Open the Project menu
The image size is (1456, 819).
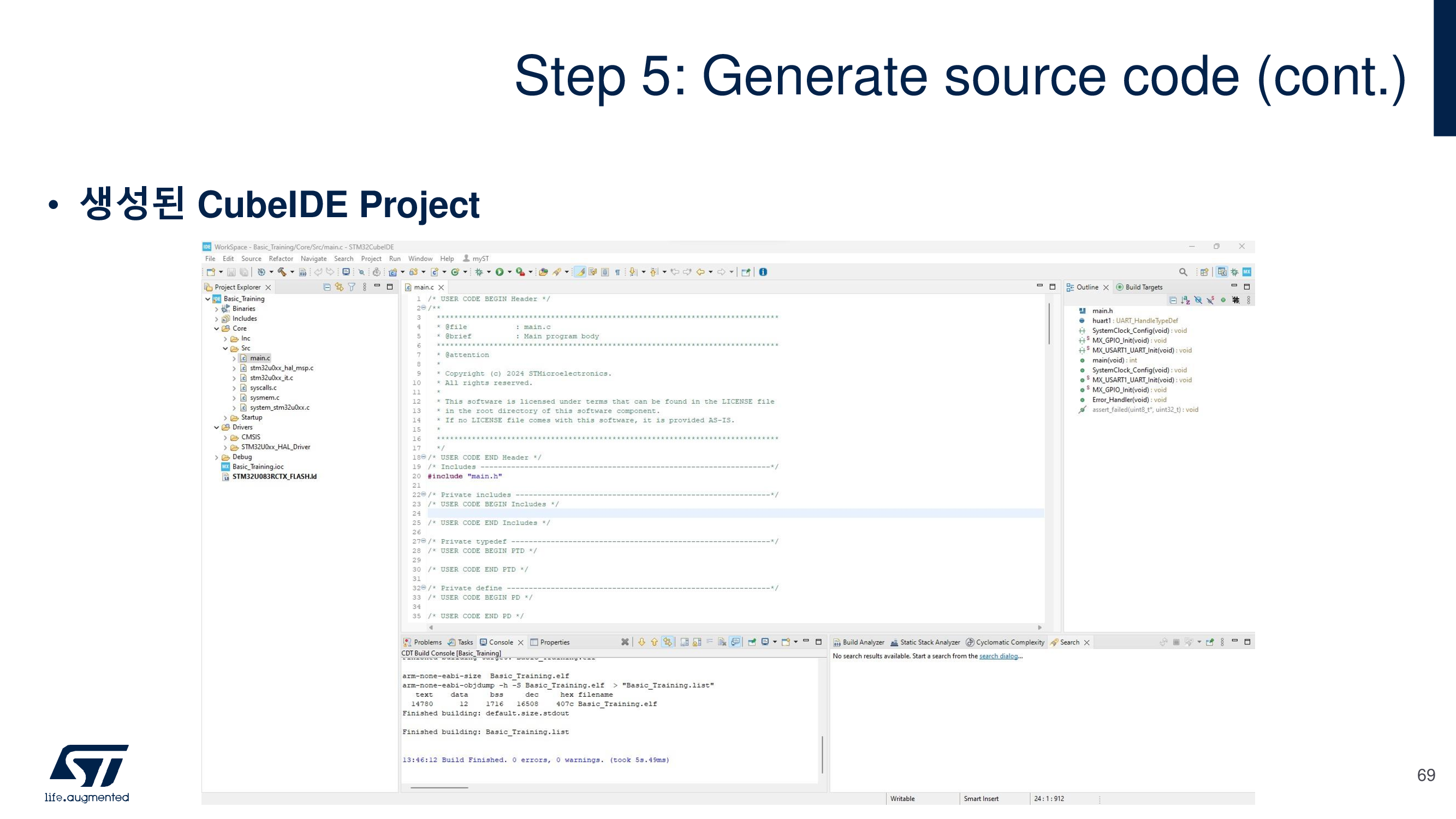(371, 259)
